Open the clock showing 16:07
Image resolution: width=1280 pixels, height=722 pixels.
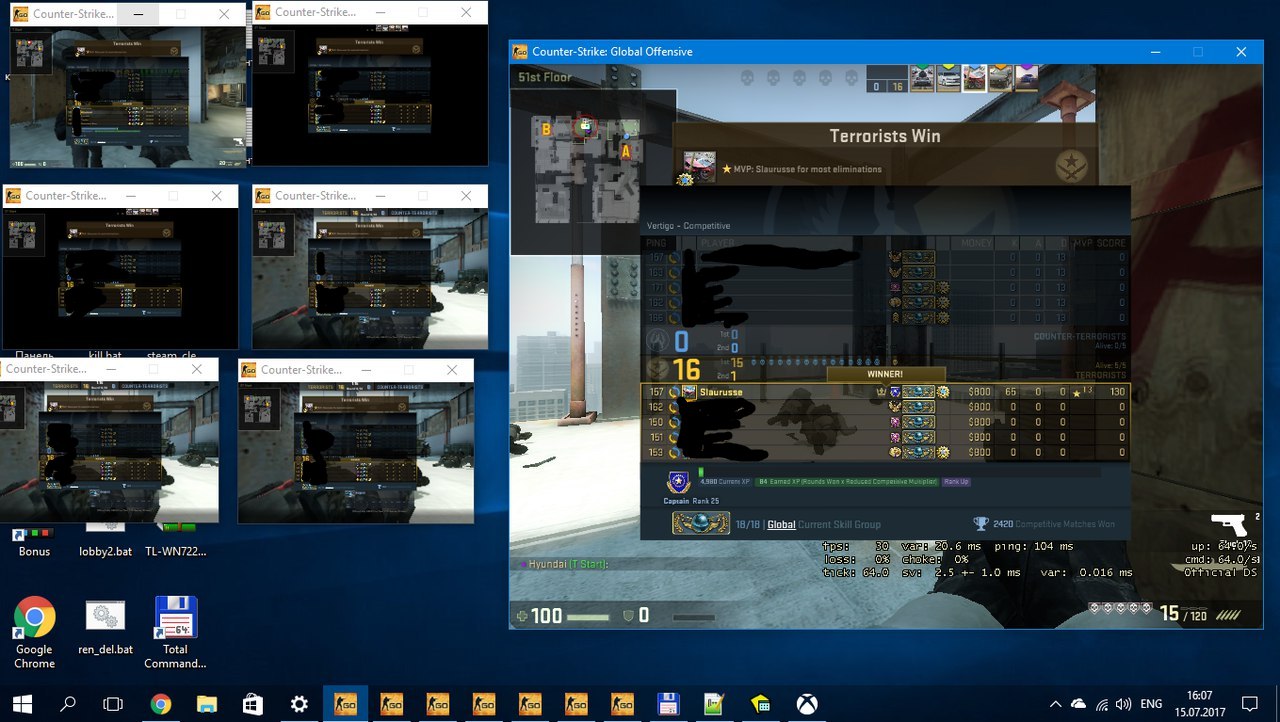pos(1200,704)
